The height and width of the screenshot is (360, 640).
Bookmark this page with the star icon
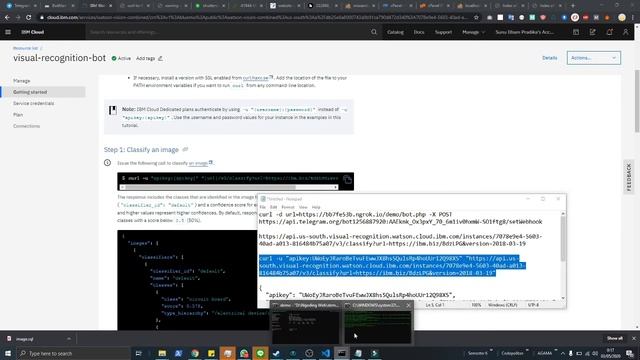tap(476, 18)
